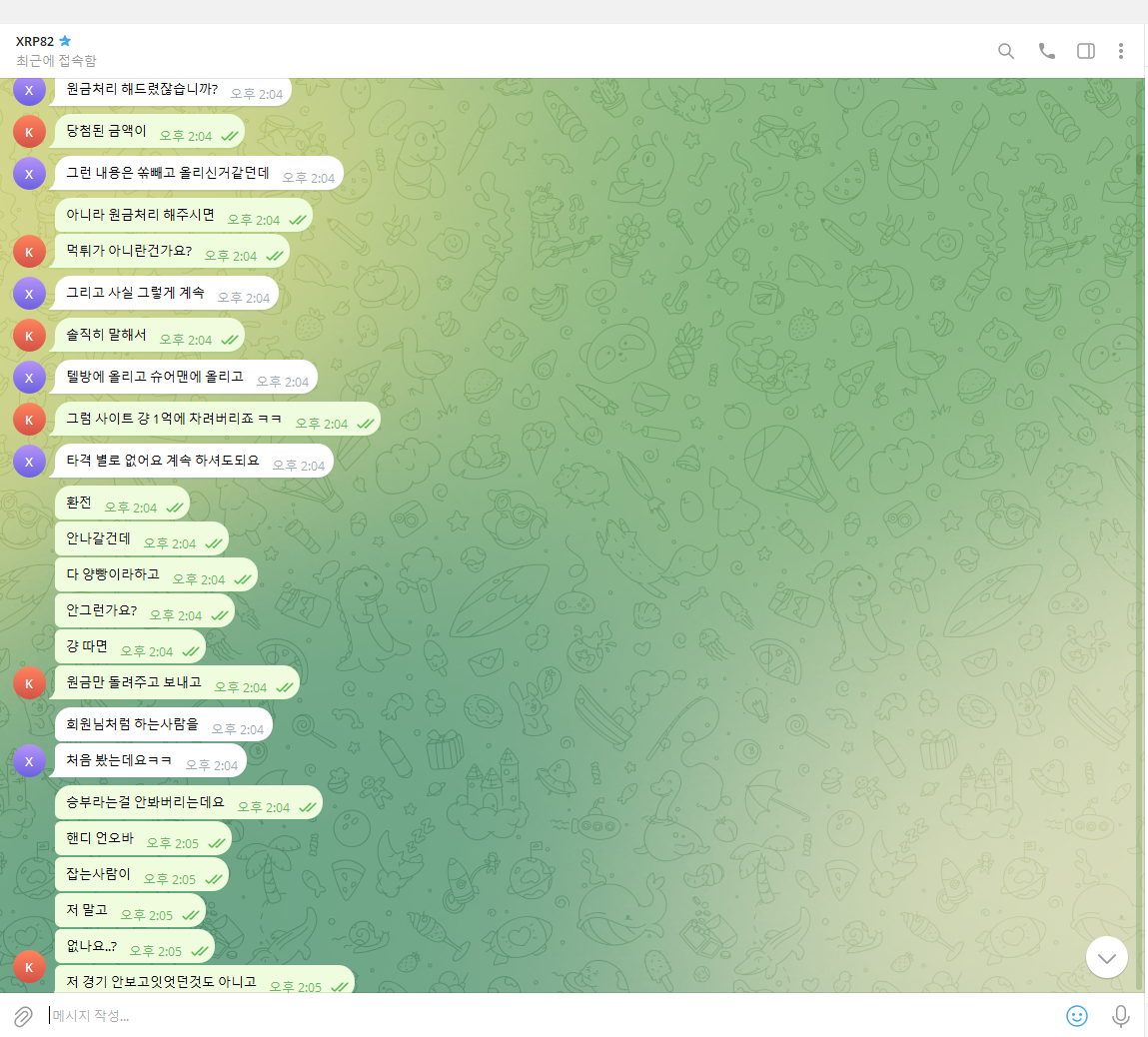This screenshot has width=1148, height=1037.
Task: Open the emoji picker smiley icon
Action: pos(1076,1016)
